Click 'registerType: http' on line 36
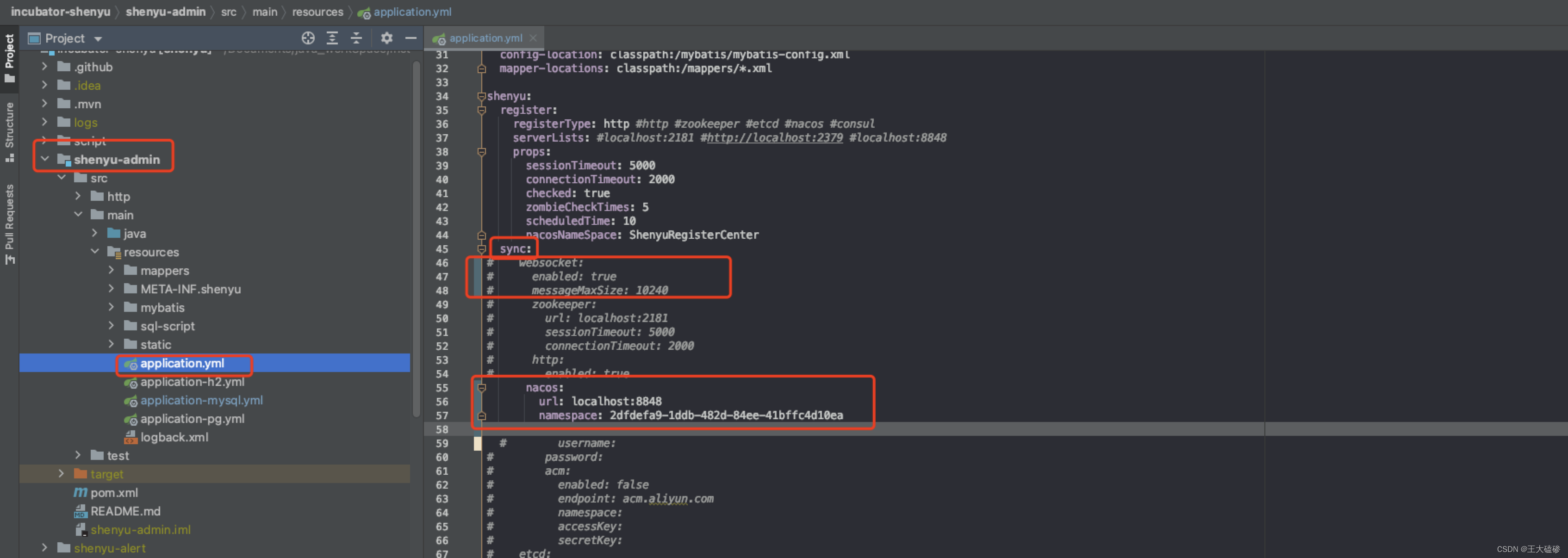This screenshot has height=558, width=1568. [x=571, y=124]
